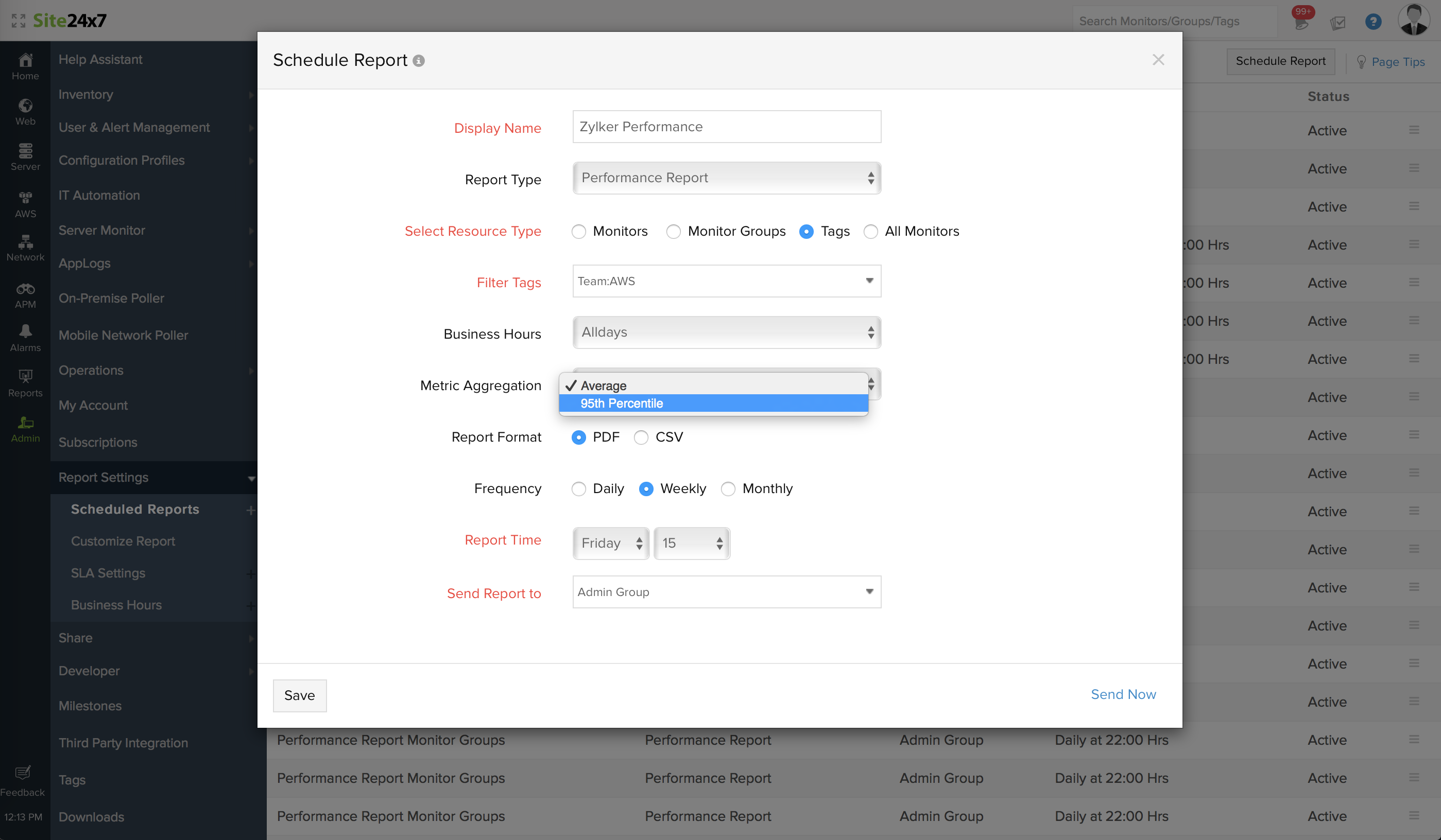1441x840 pixels.
Task: Open the Server section icon
Action: (x=25, y=157)
